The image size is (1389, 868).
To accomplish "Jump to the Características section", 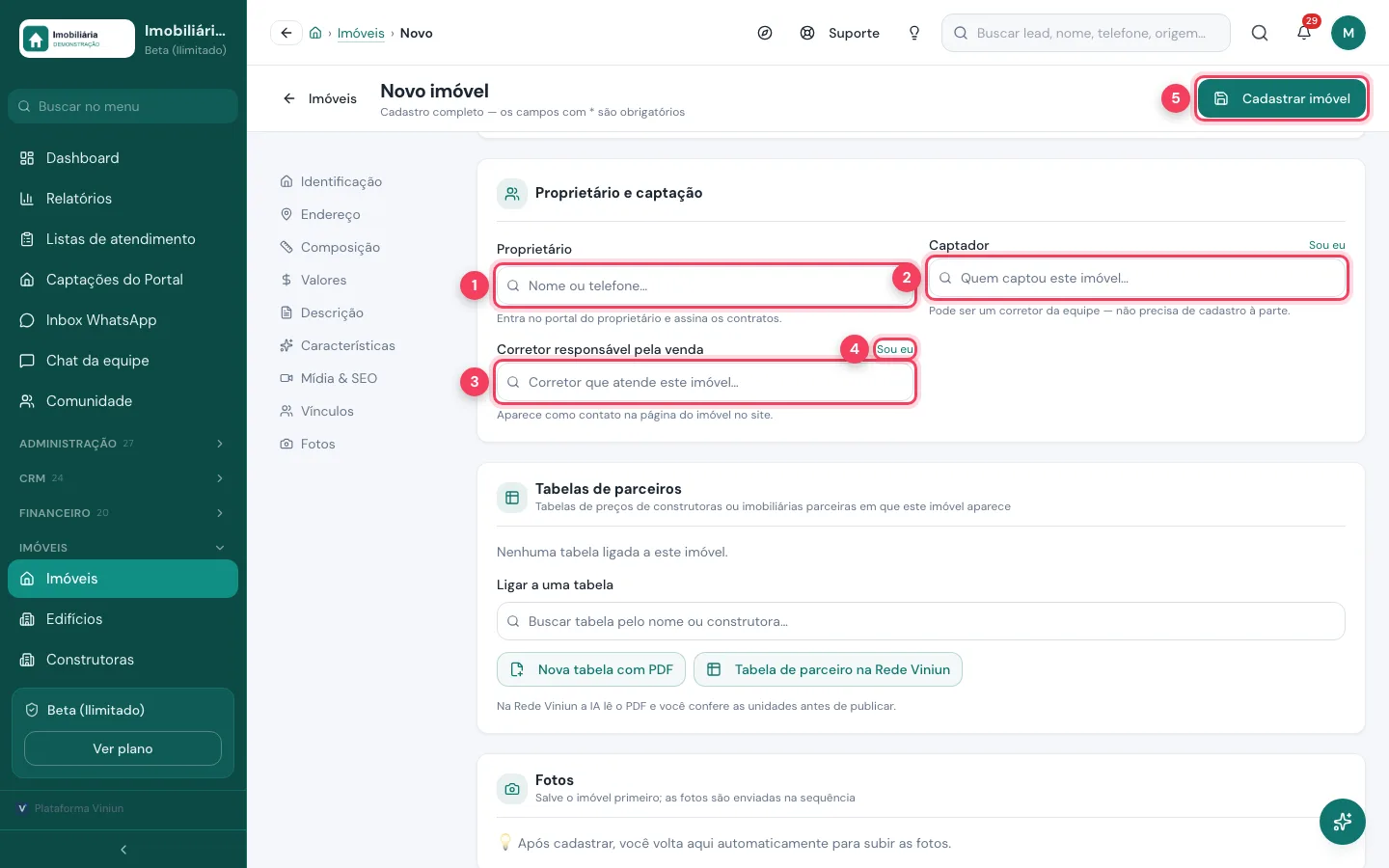I will click(338, 345).
